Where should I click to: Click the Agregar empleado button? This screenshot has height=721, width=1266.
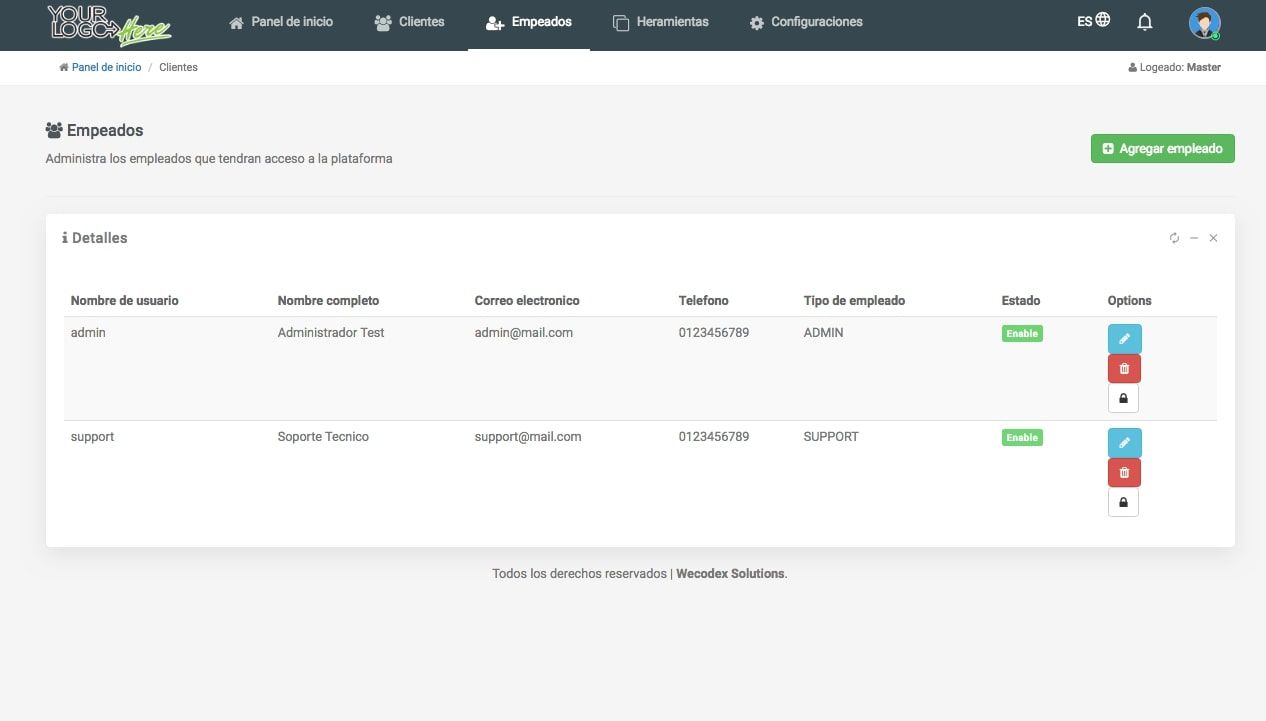(1162, 149)
